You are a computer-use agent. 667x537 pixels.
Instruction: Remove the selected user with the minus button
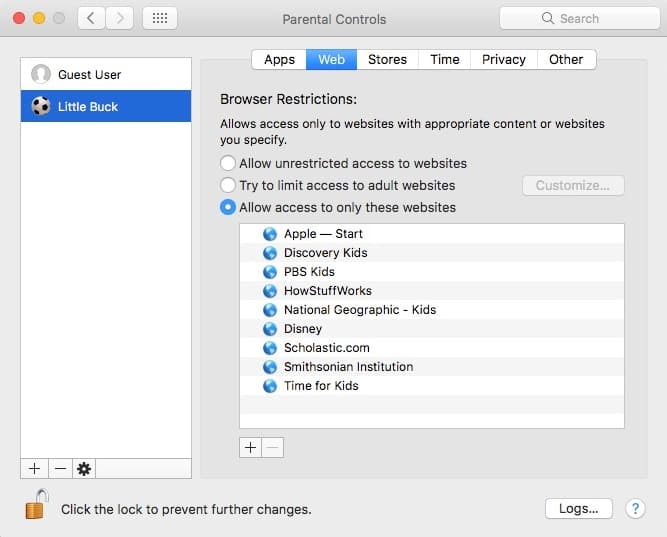[x=60, y=468]
